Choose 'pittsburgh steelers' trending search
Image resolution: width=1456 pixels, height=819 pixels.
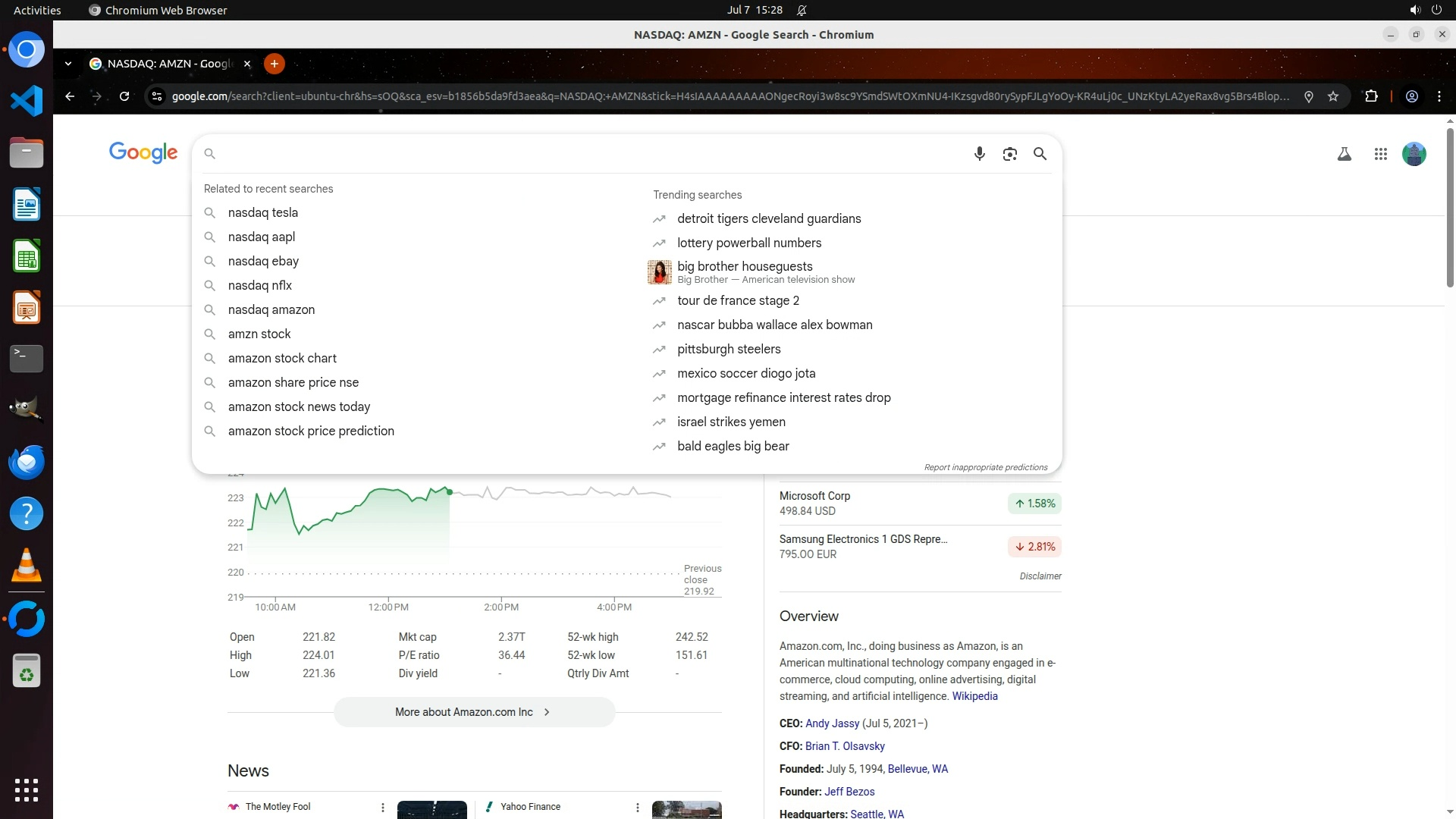pos(728,349)
